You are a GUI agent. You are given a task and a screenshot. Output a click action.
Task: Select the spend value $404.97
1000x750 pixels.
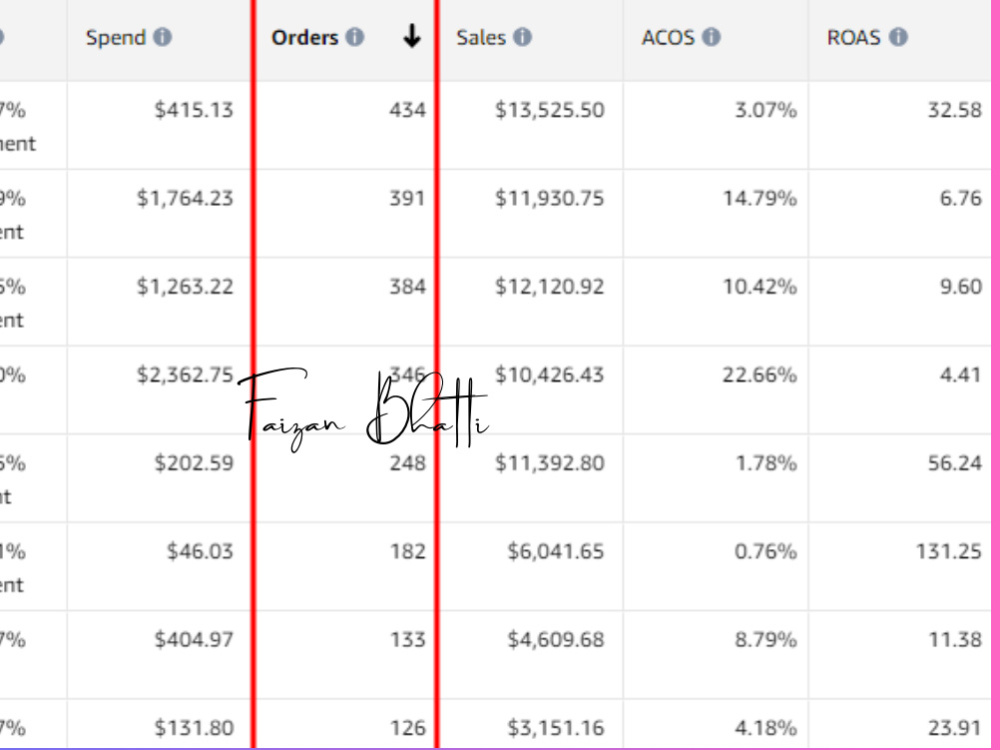[x=194, y=639]
